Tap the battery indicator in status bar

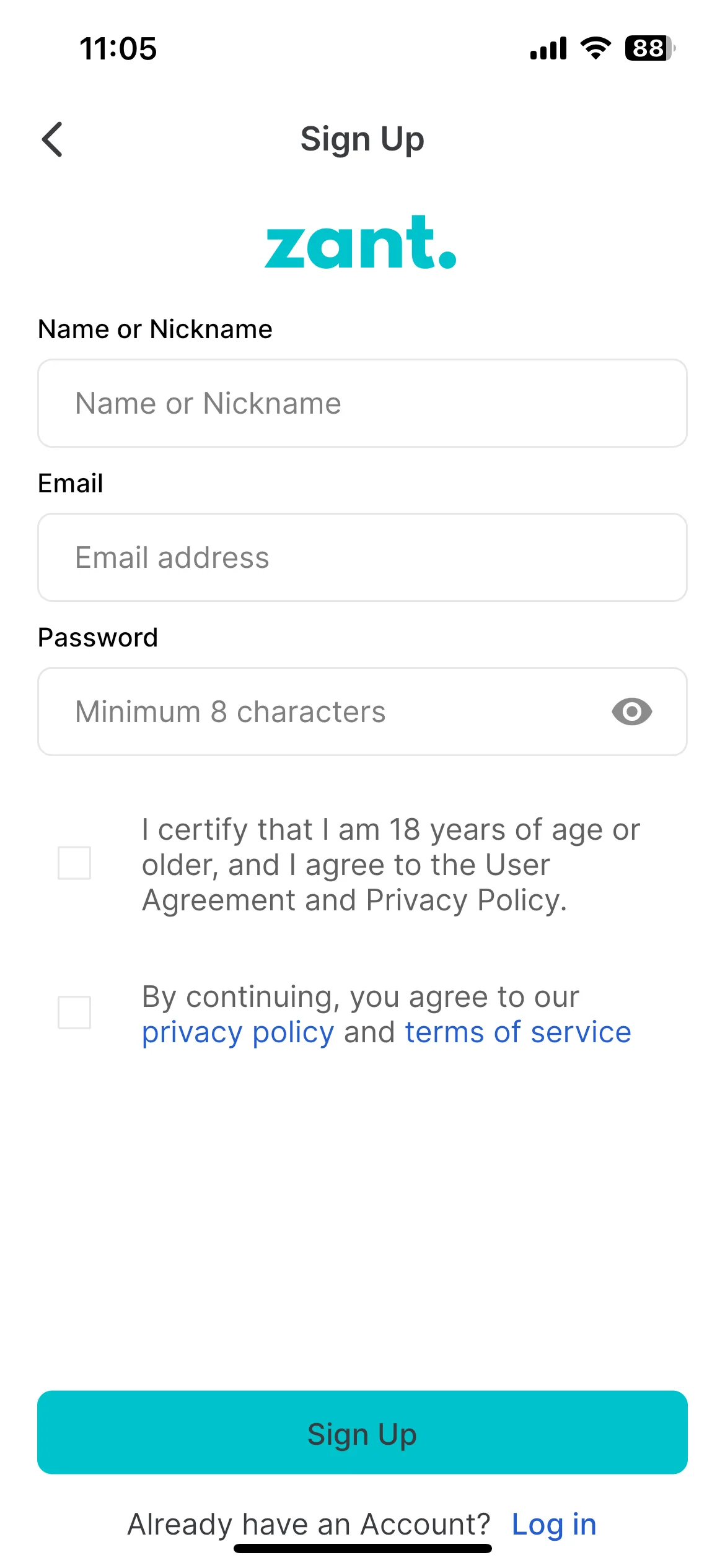650,48
